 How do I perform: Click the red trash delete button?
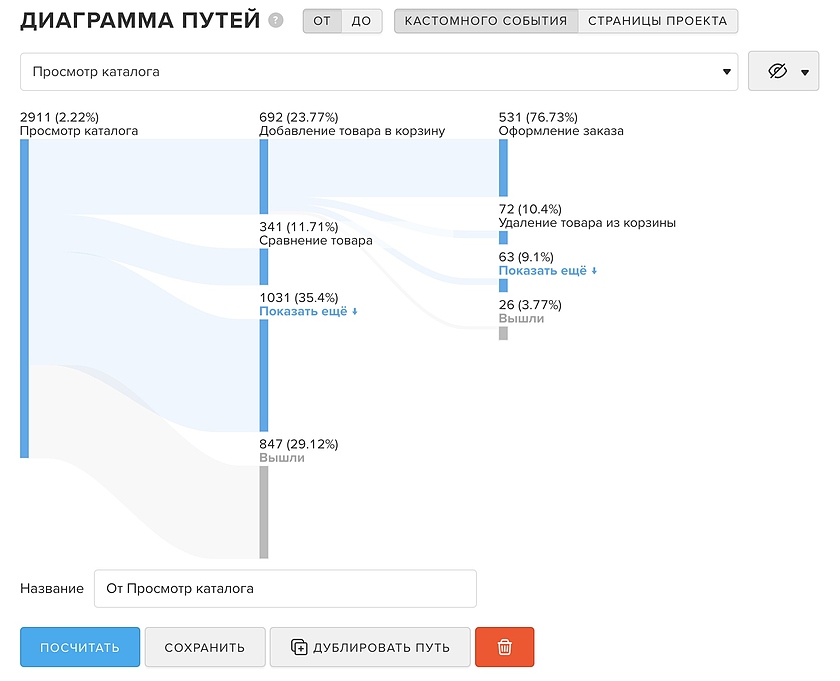click(x=504, y=647)
